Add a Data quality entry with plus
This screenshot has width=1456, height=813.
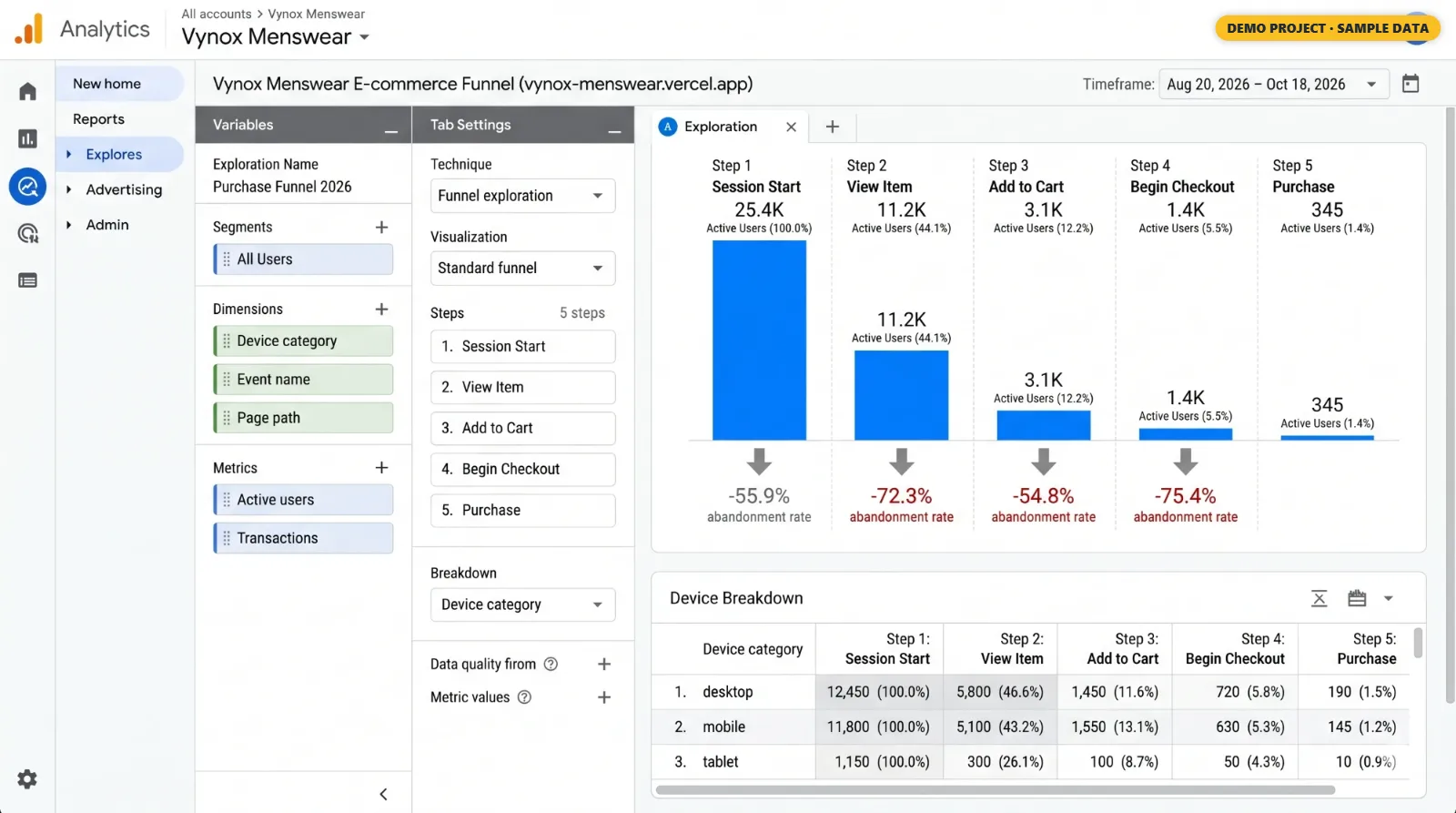point(603,664)
